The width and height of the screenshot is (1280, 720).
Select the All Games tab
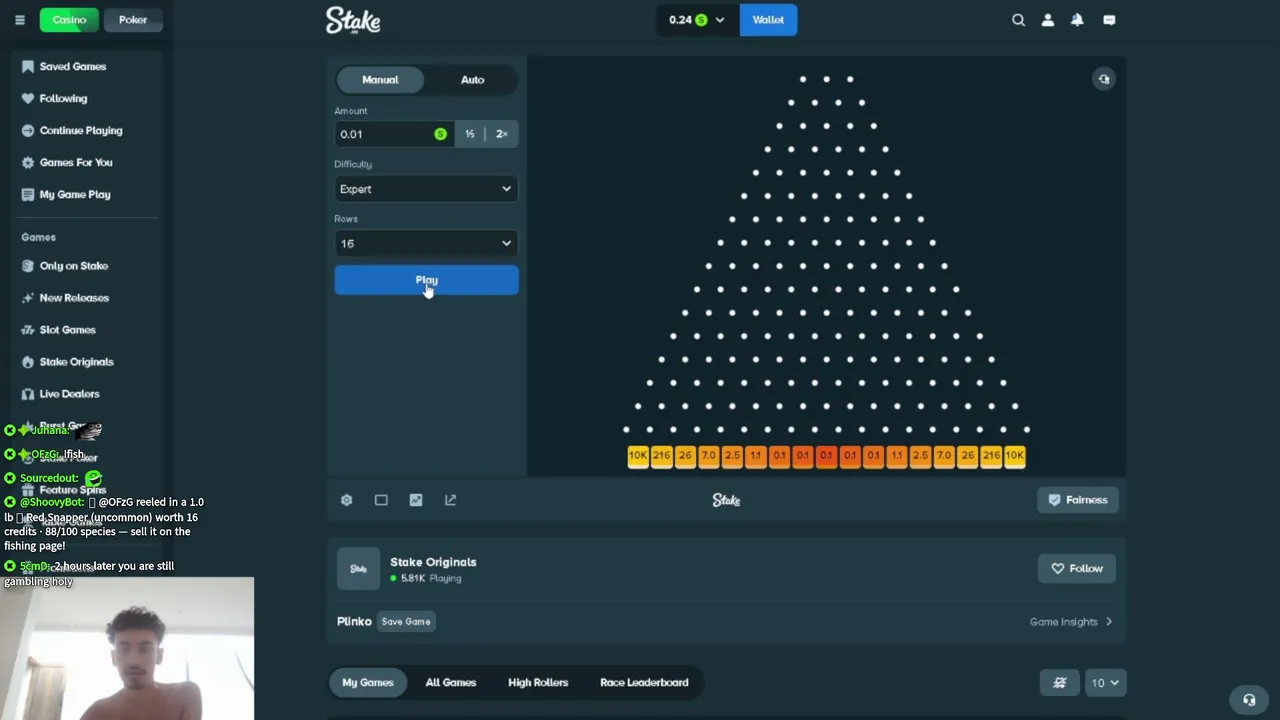coord(451,683)
